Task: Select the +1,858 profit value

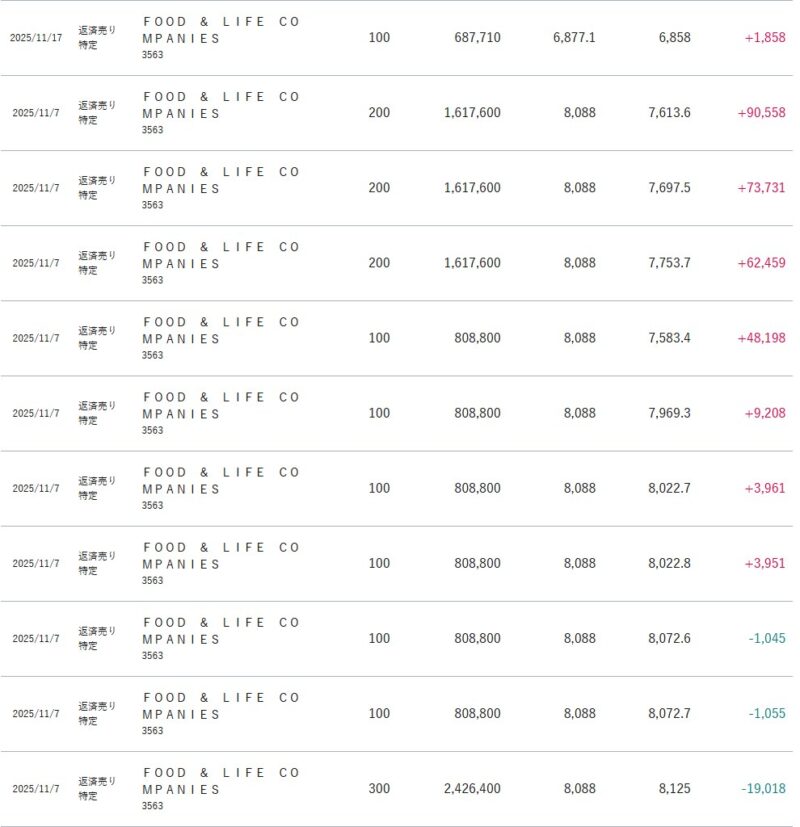Action: (x=765, y=38)
